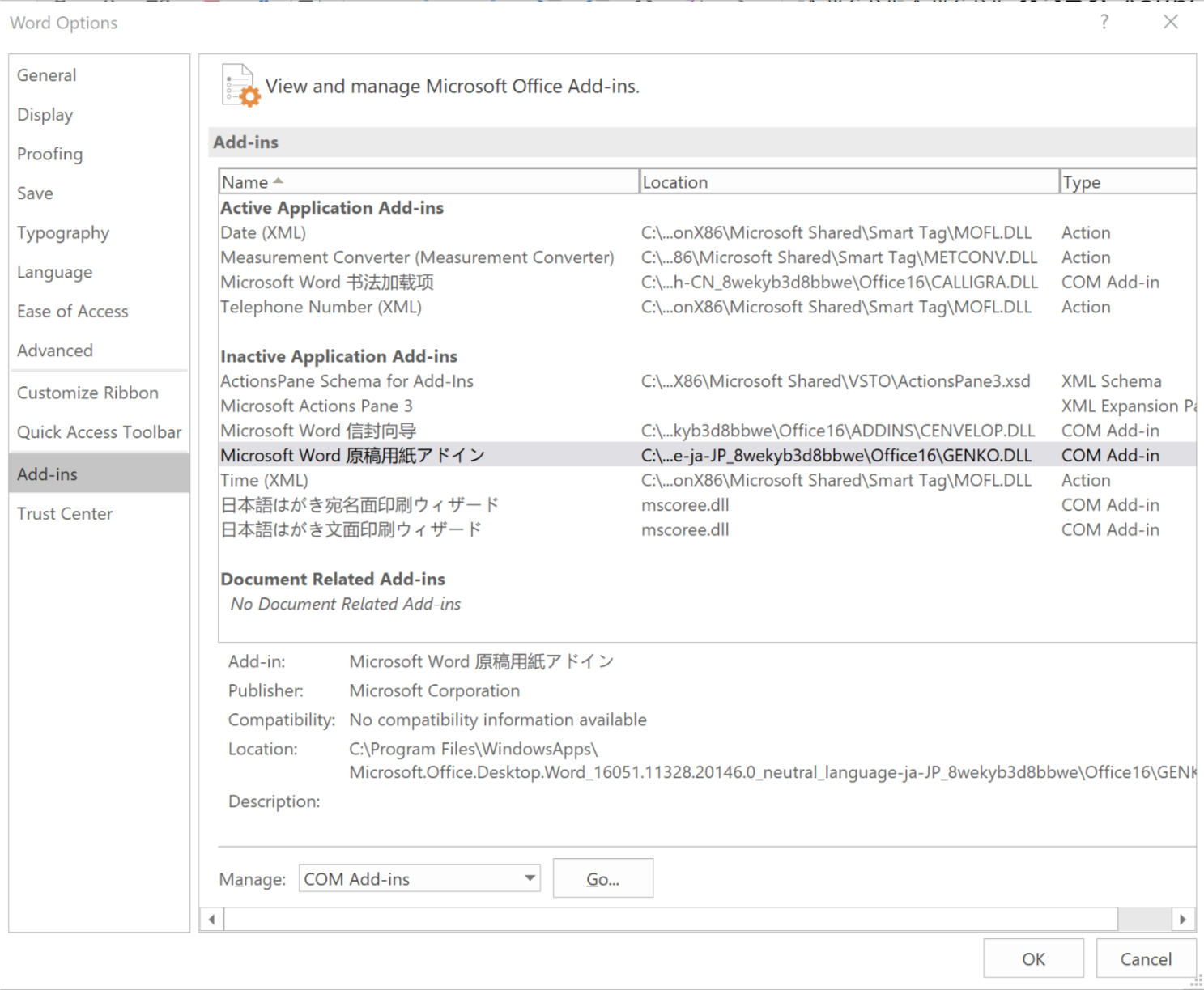
Task: Open the General options category
Action: pos(100,75)
